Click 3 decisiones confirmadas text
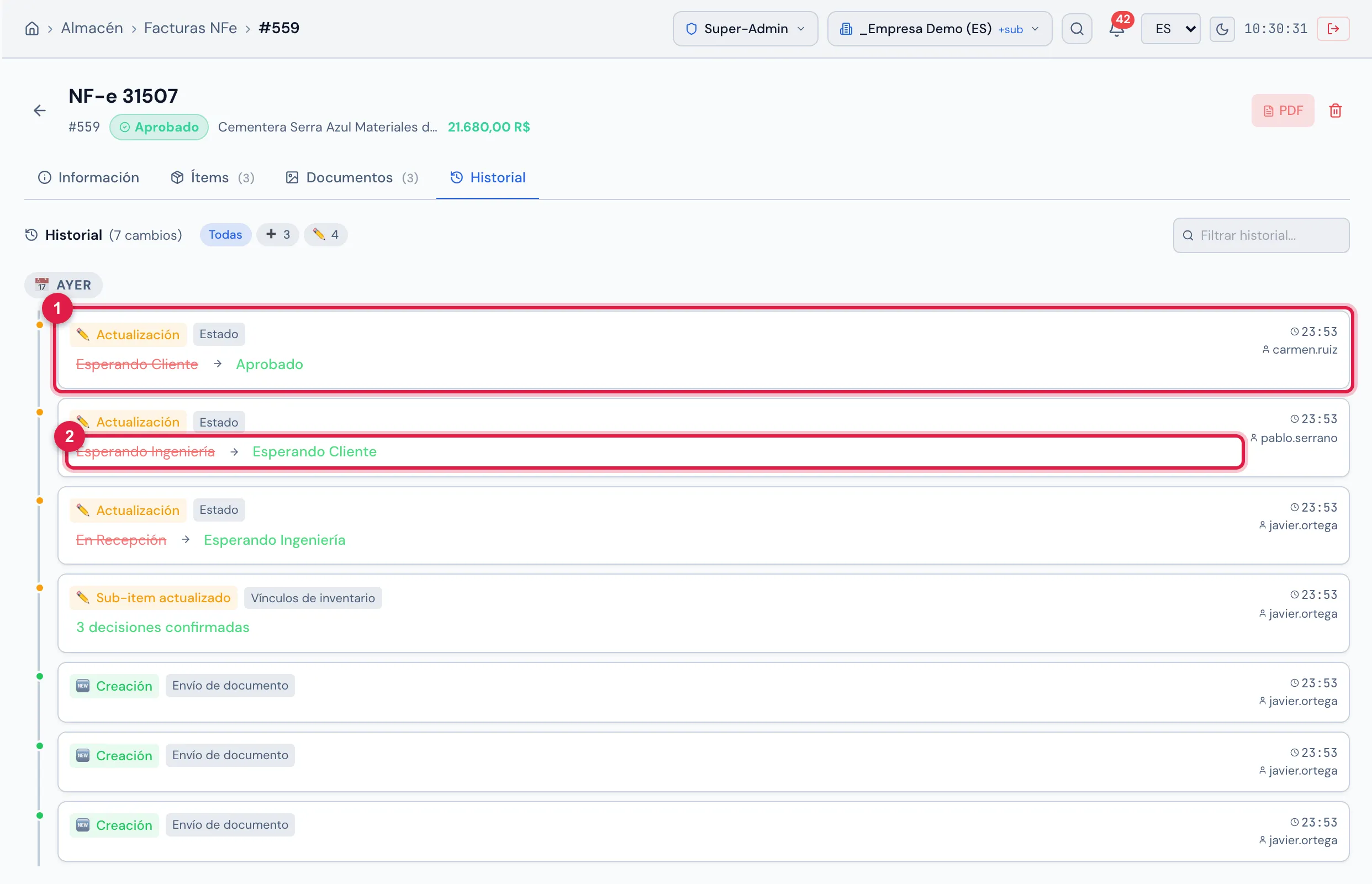This screenshot has height=884, width=1372. [x=163, y=627]
